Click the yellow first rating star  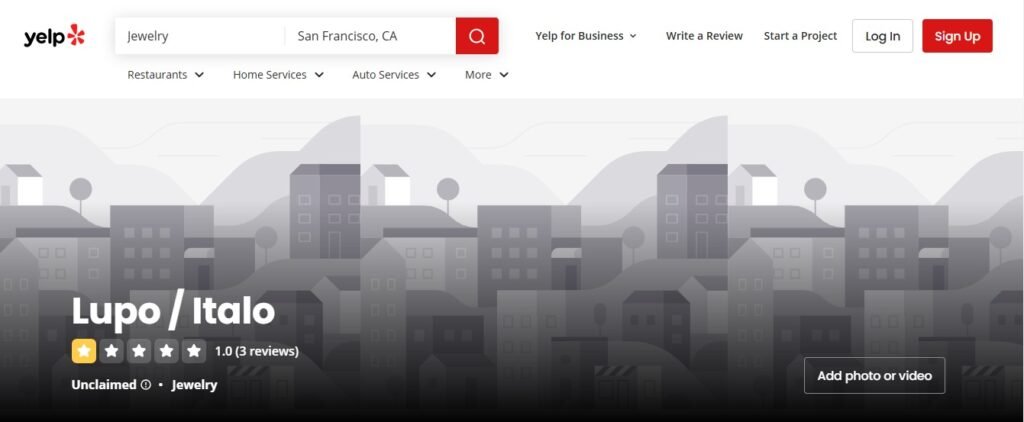click(x=84, y=351)
